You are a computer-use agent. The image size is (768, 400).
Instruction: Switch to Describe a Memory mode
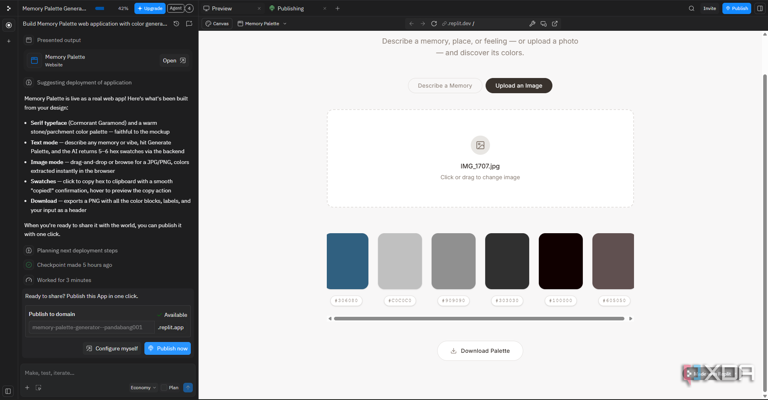pyautogui.click(x=445, y=86)
